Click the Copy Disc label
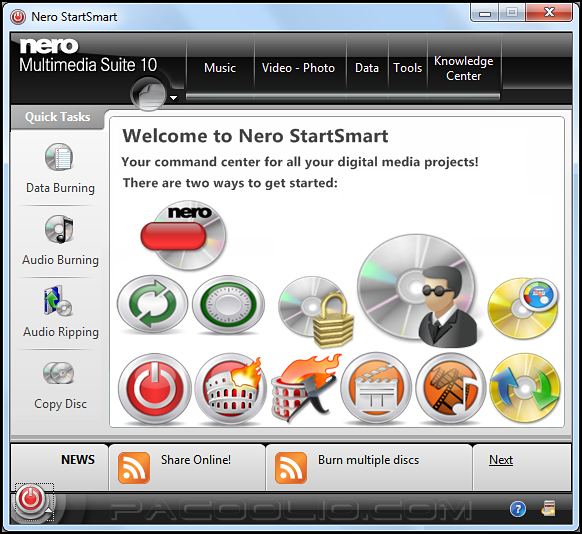 61,404
